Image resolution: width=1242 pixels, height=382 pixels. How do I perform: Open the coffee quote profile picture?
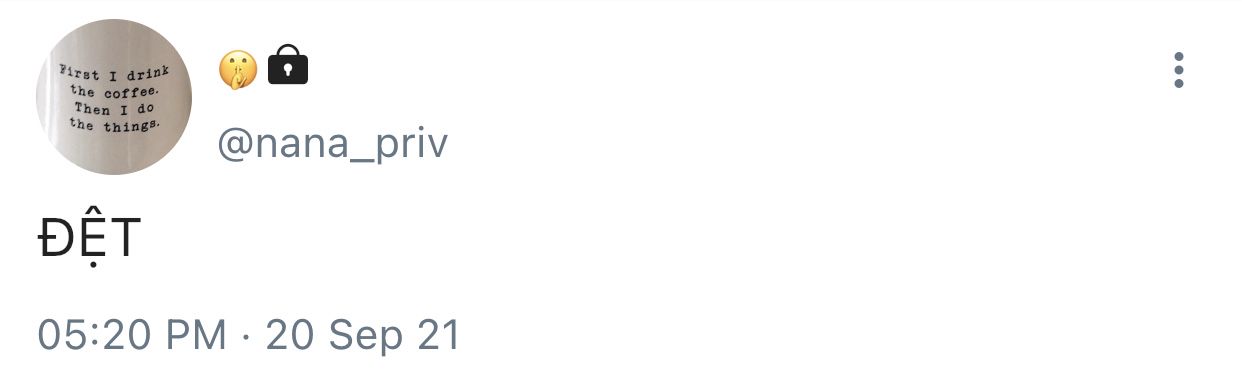coord(114,97)
